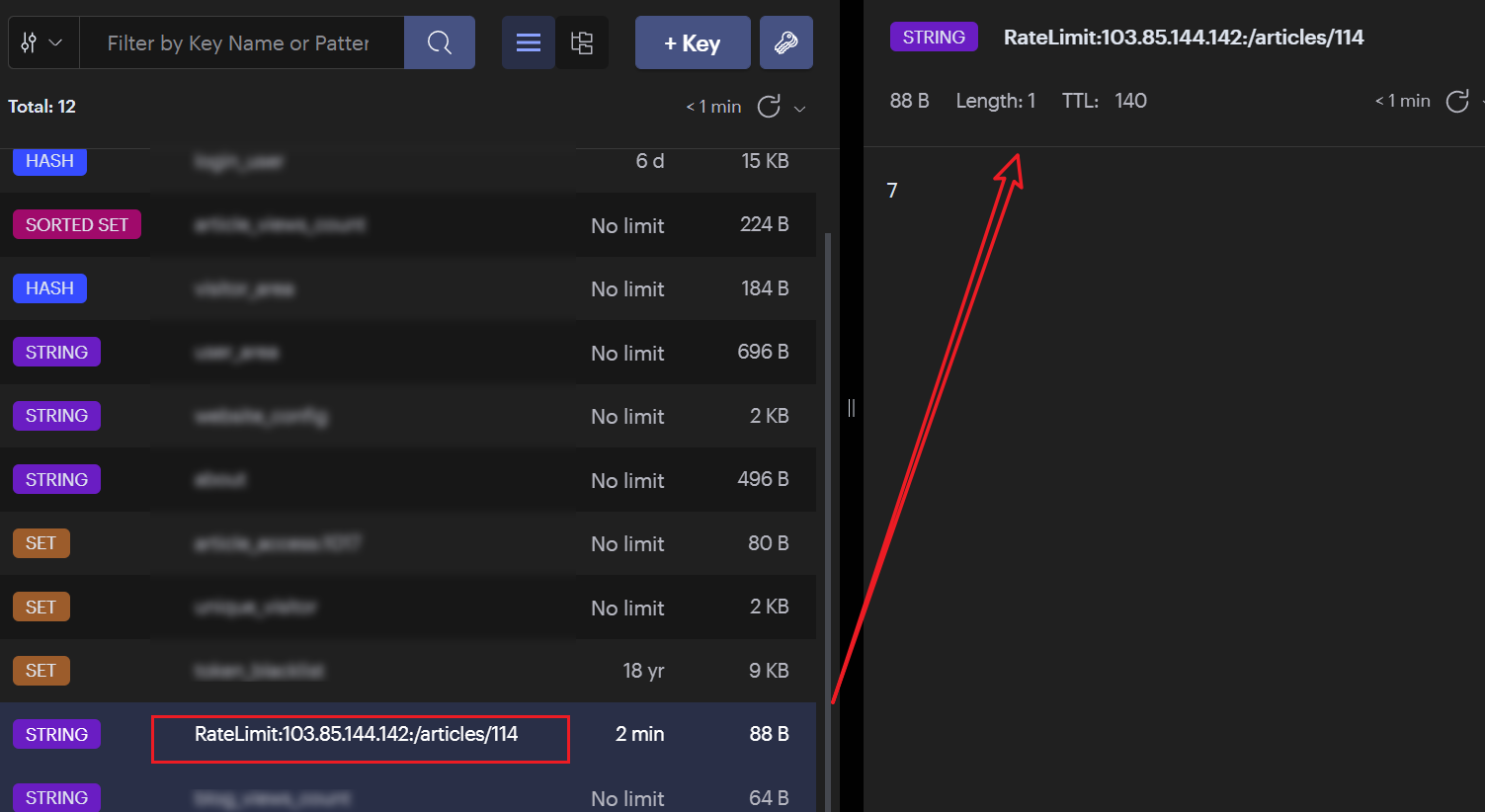1485x812 pixels.
Task: Select the SET key sized 2 KB
Action: coord(408,607)
